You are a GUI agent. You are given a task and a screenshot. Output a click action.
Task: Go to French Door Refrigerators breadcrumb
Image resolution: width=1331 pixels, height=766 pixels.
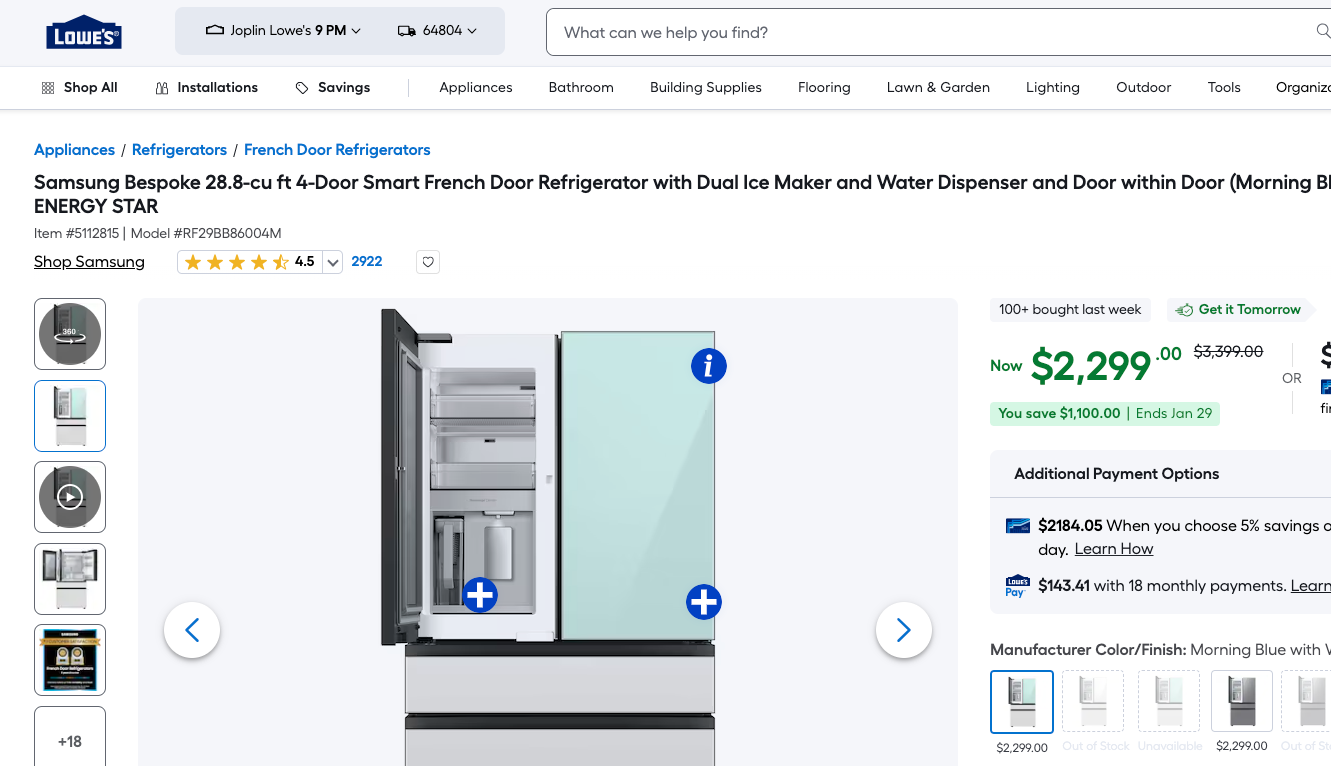coord(337,150)
